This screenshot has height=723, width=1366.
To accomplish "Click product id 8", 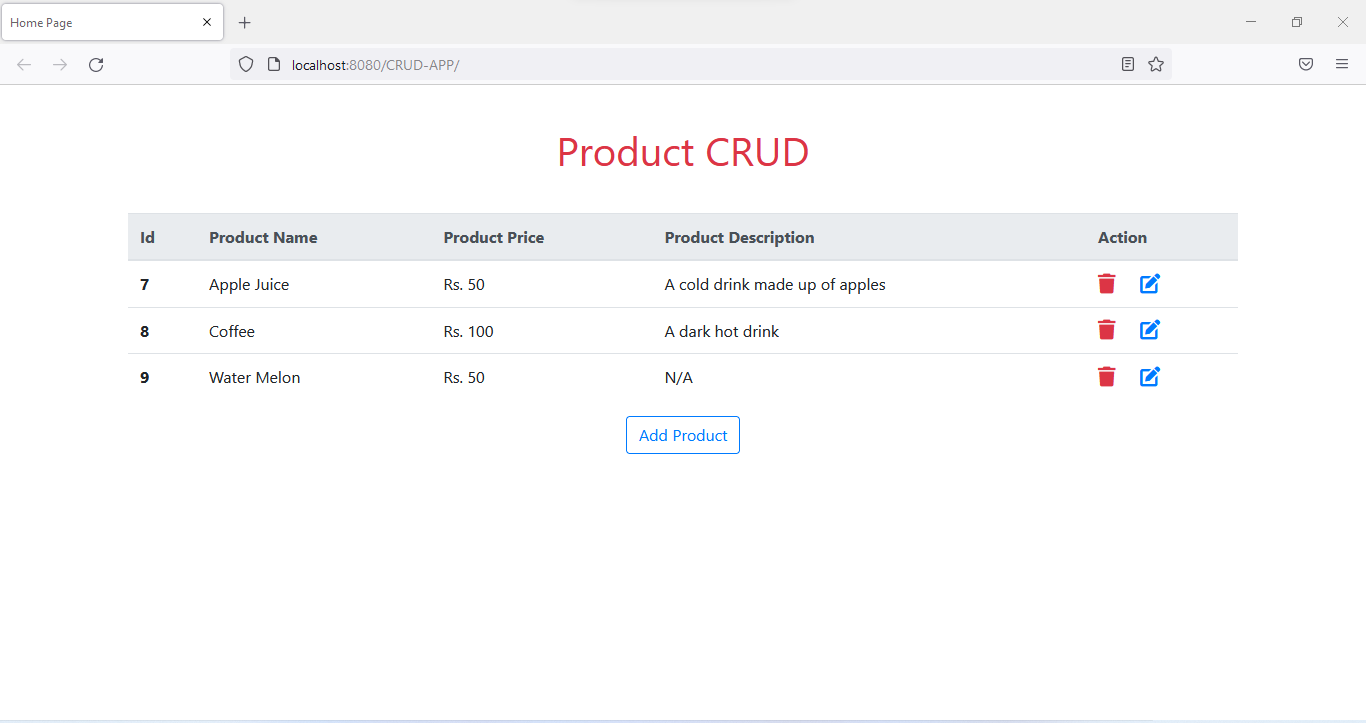I will tap(145, 332).
